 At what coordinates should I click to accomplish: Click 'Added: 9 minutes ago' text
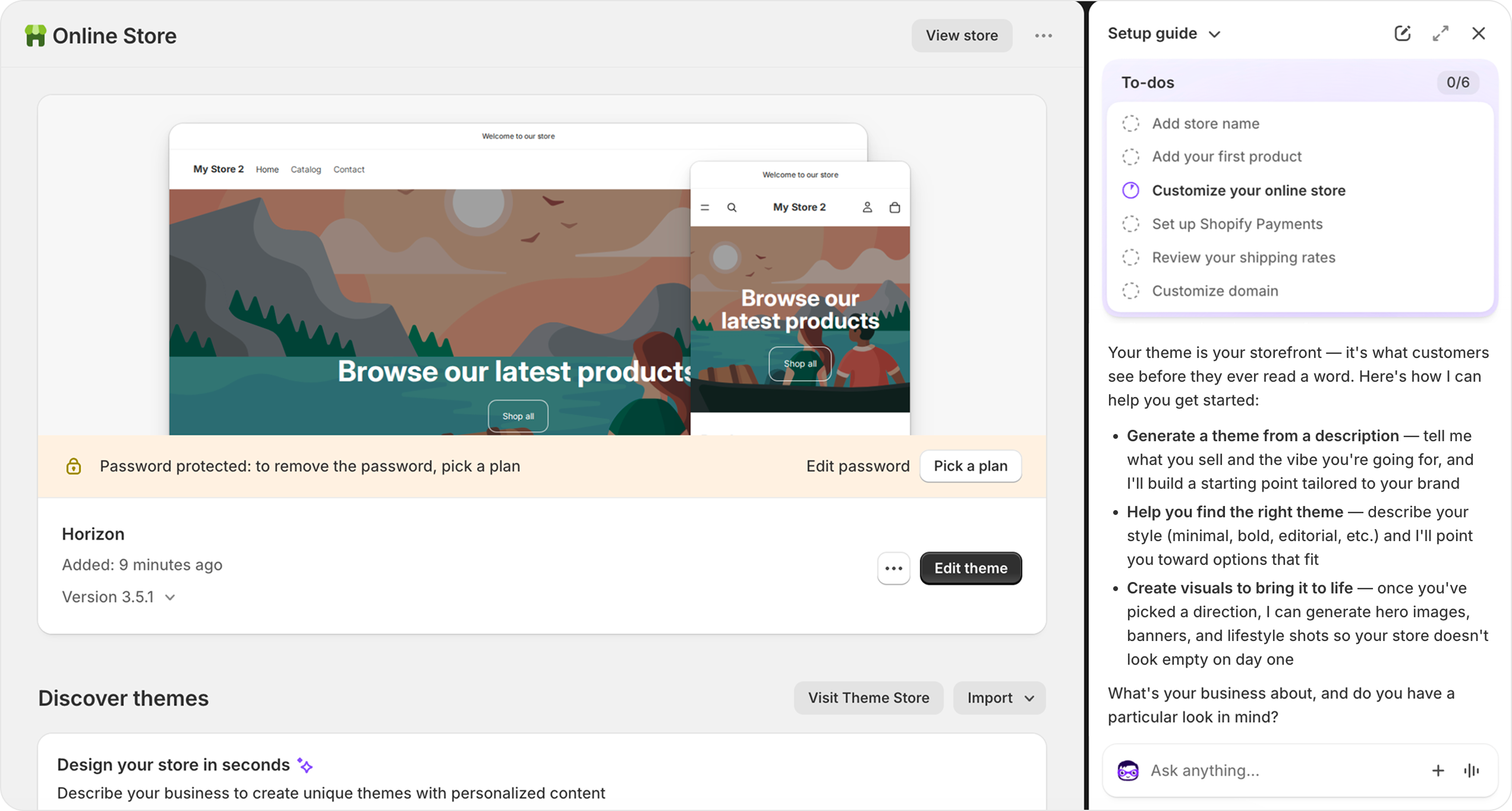pos(142,565)
